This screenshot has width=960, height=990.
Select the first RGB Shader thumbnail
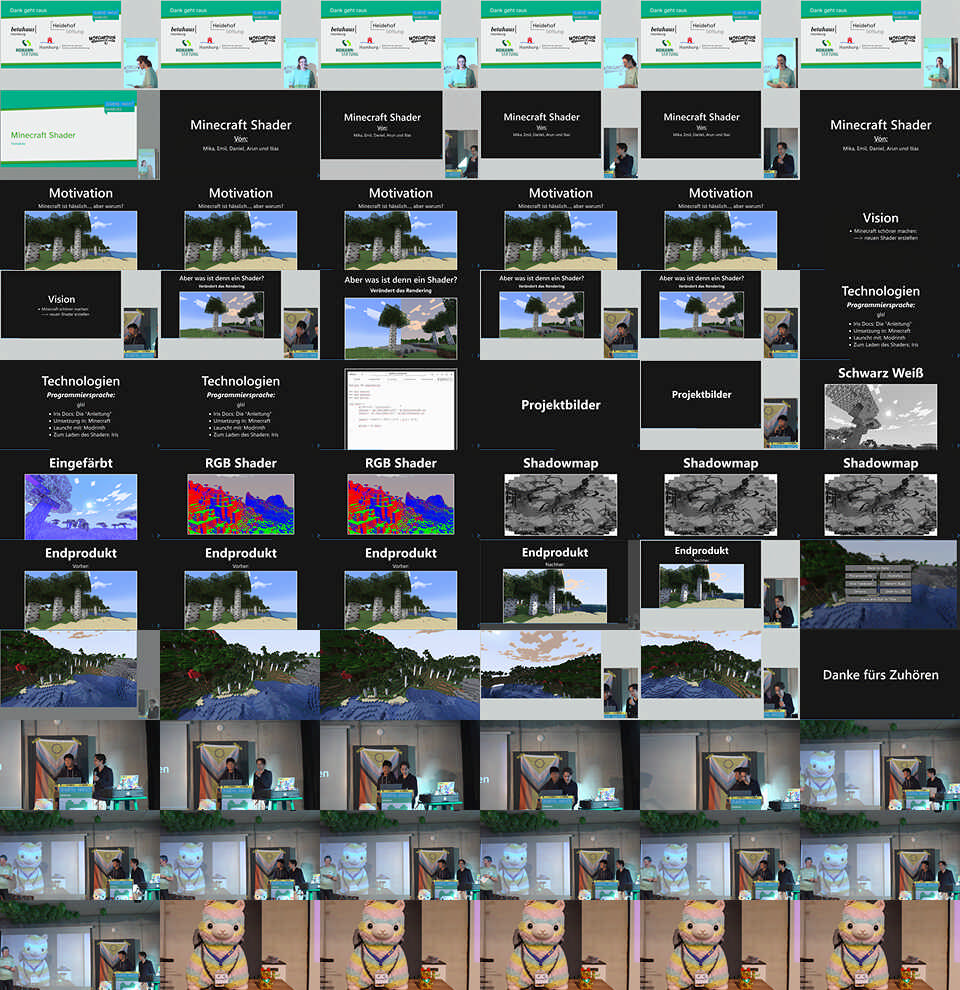click(x=240, y=494)
